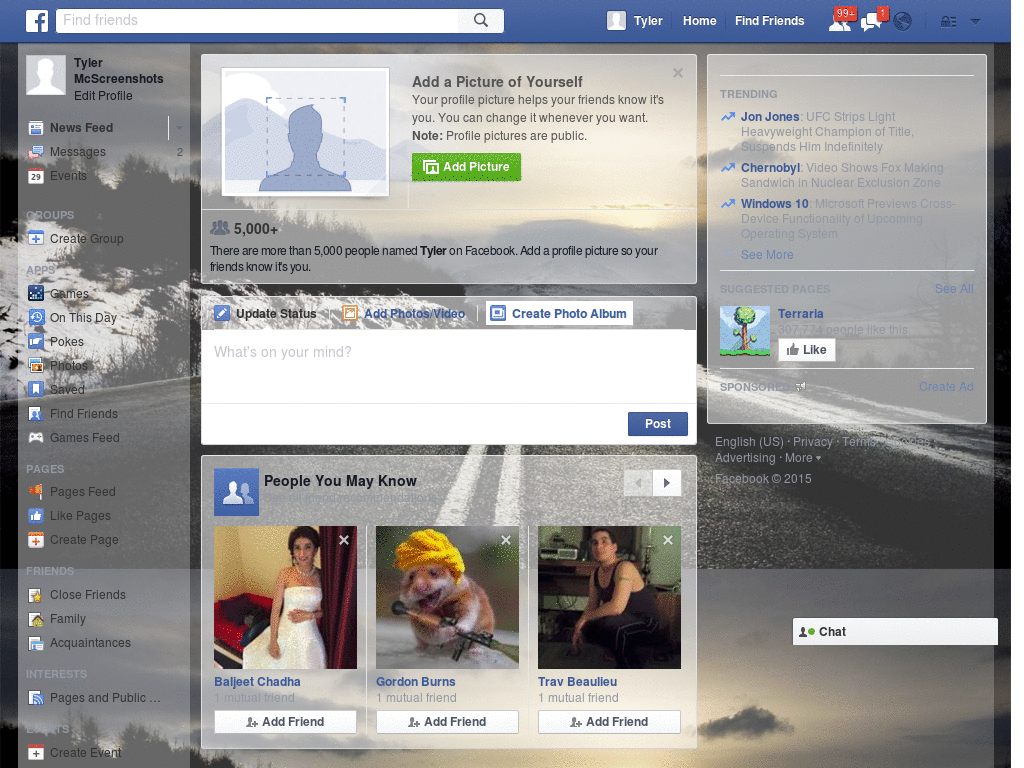Open Acquaintances list
This screenshot has width=1024, height=768.
point(90,643)
